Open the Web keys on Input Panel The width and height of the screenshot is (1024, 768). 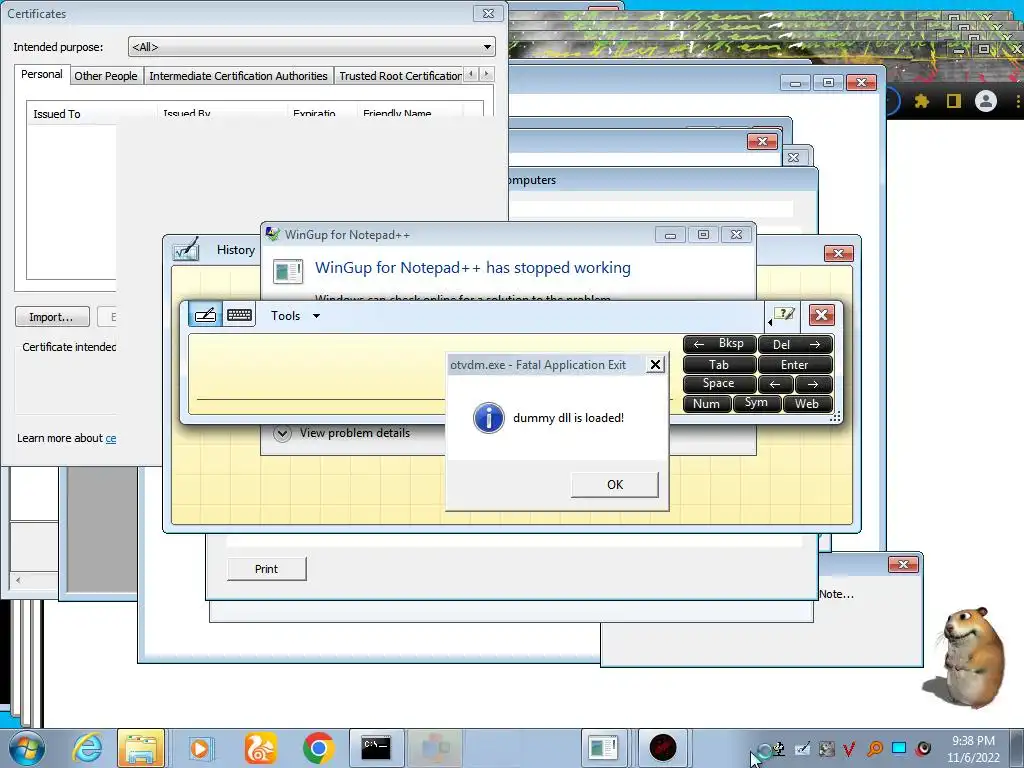[807, 404]
